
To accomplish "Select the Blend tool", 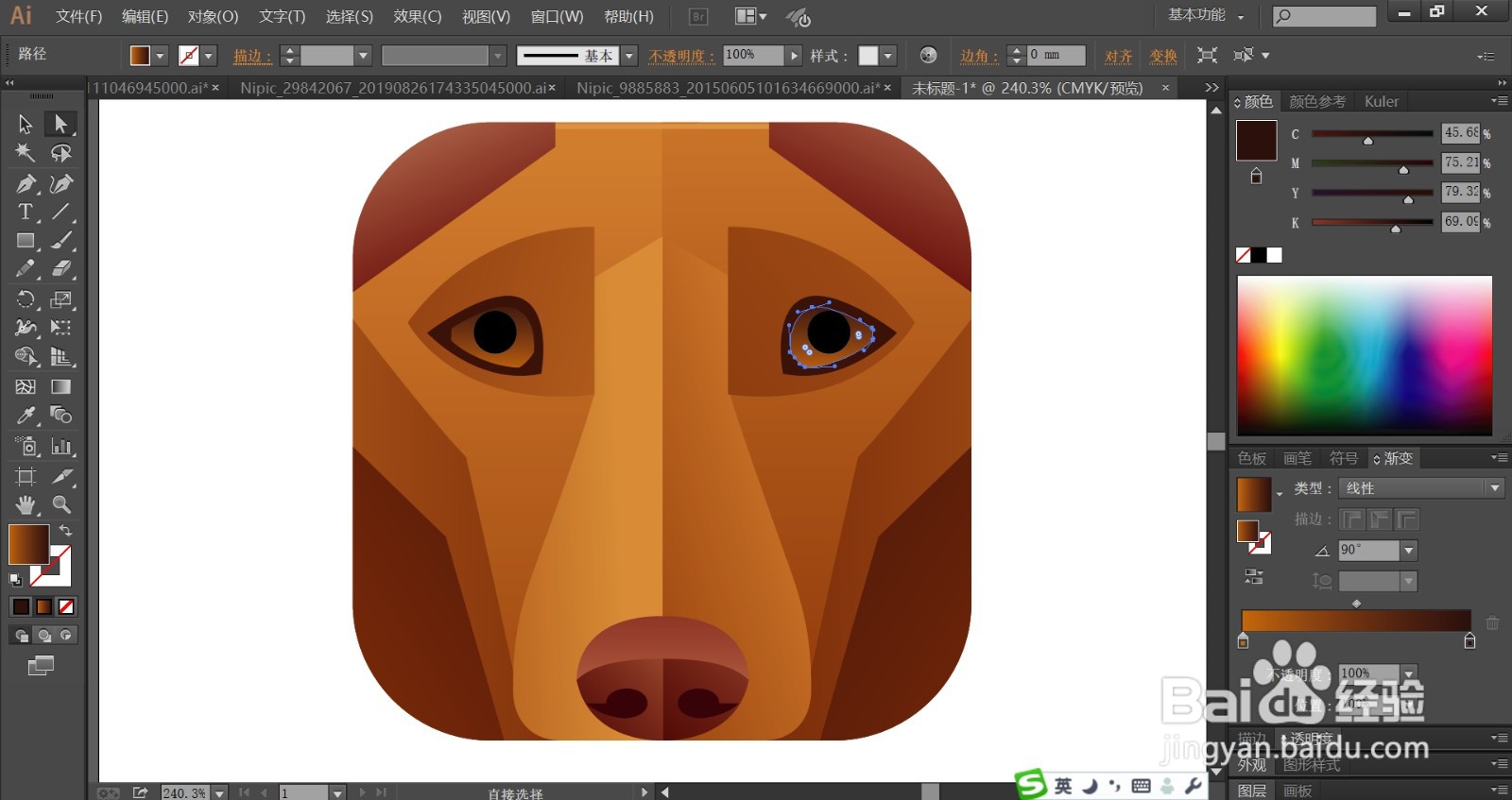I will (60, 415).
